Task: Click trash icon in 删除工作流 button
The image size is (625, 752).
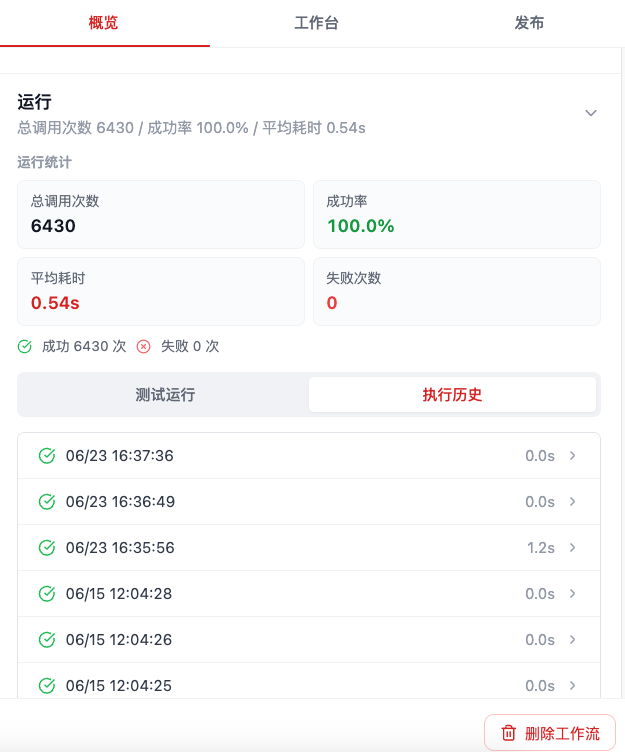Action: [508, 733]
